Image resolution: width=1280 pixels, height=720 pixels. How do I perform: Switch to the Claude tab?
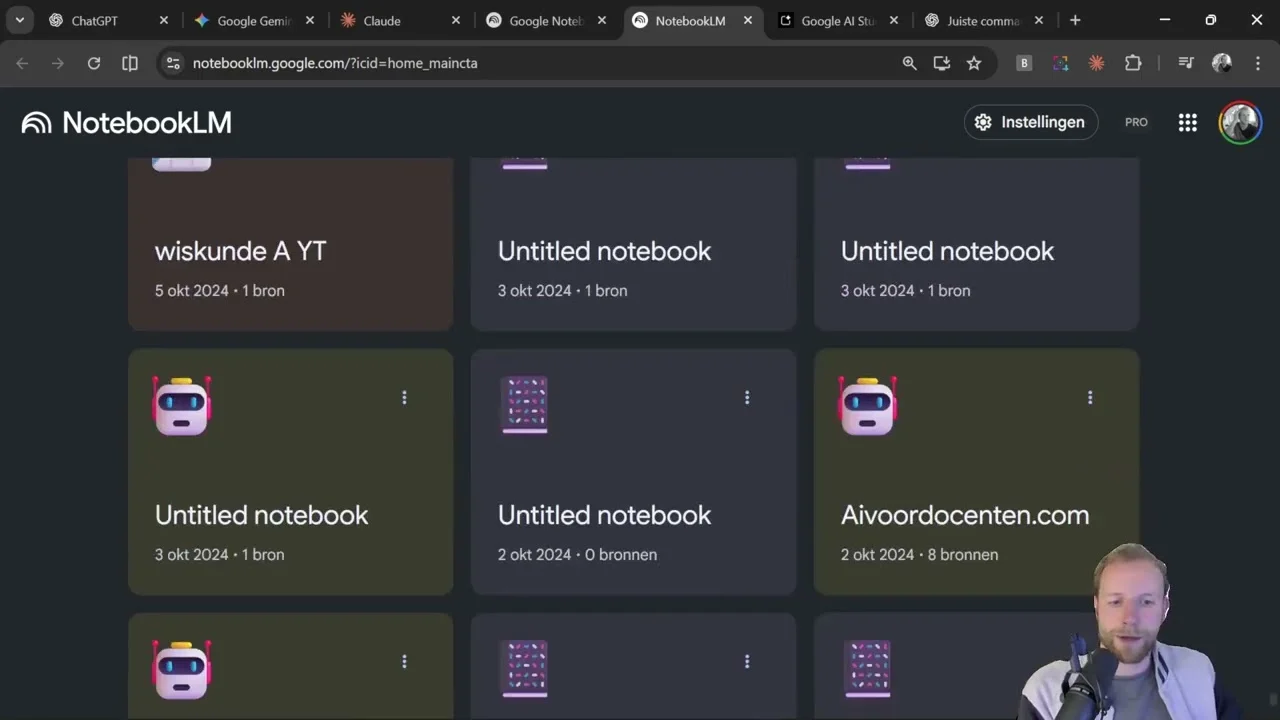(x=382, y=20)
